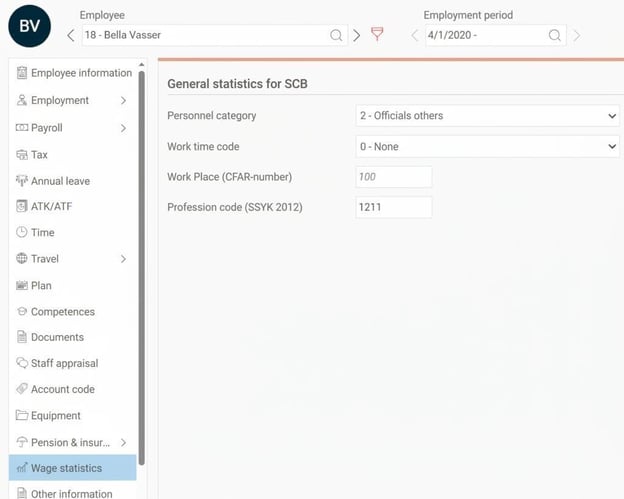Open the Staff appraisal menu item
This screenshot has height=499, width=624.
(x=73, y=363)
